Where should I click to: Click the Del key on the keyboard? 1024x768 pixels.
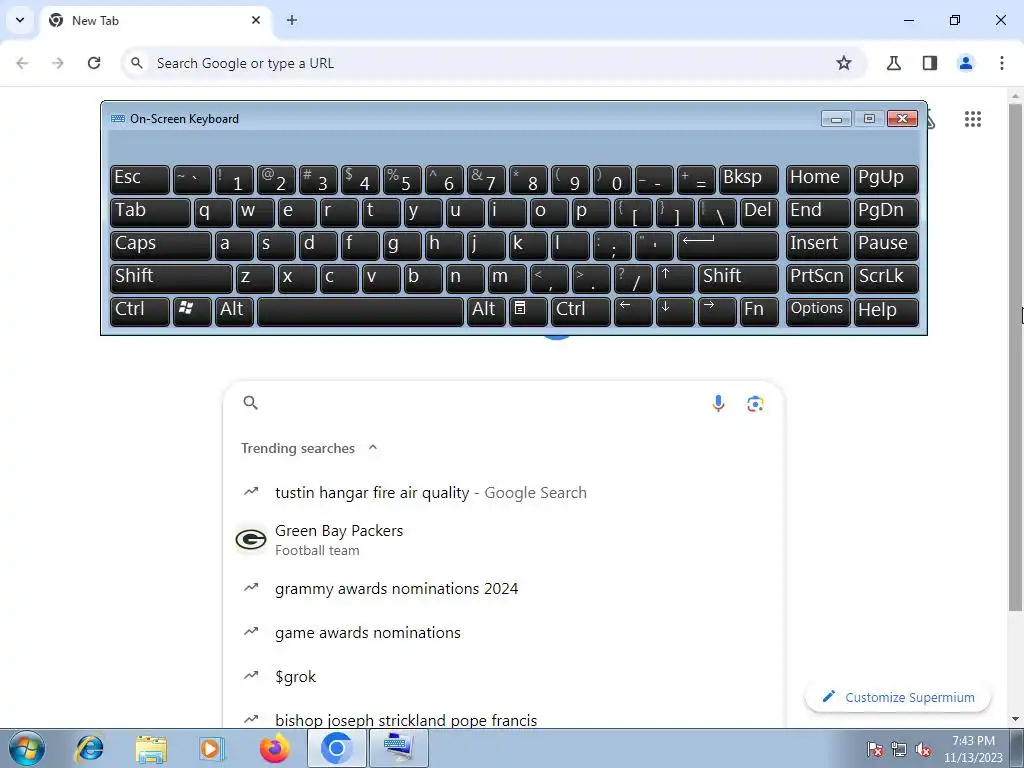click(759, 212)
